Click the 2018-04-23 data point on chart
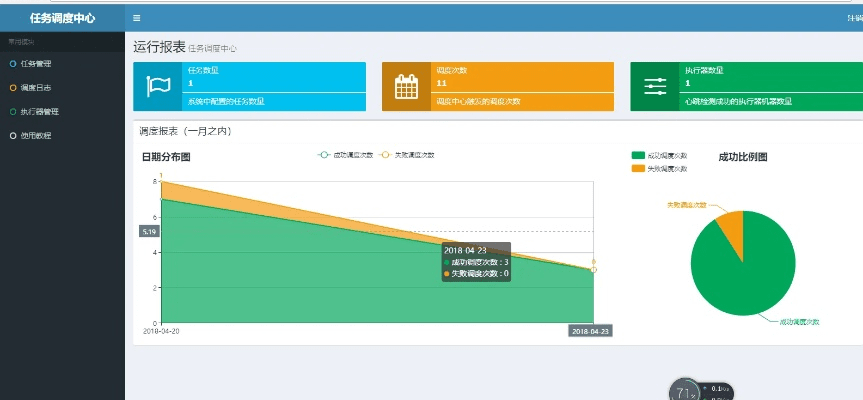This screenshot has width=863, height=400. (593, 269)
